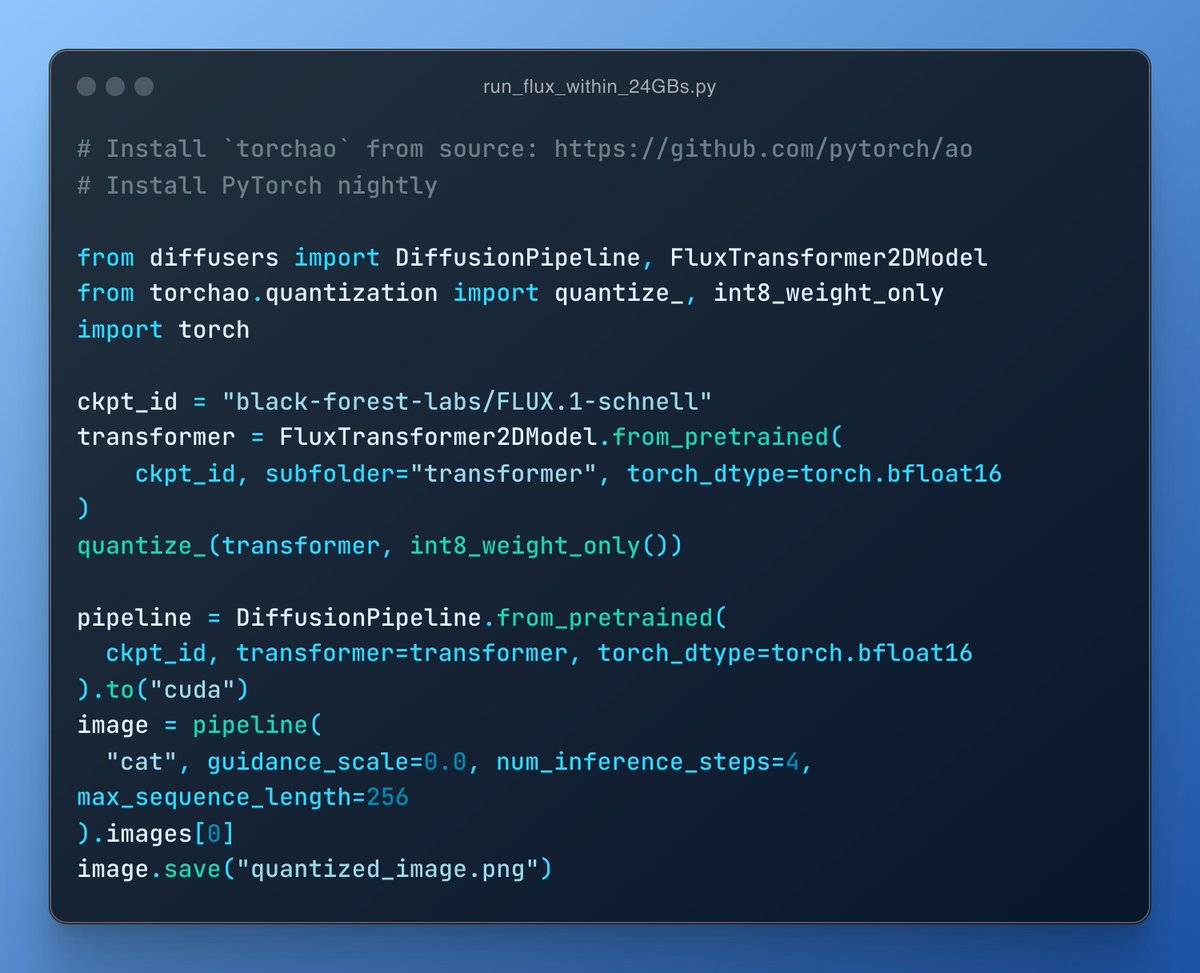Select DiffusionPipeline in the diffusers import line

coord(518,258)
